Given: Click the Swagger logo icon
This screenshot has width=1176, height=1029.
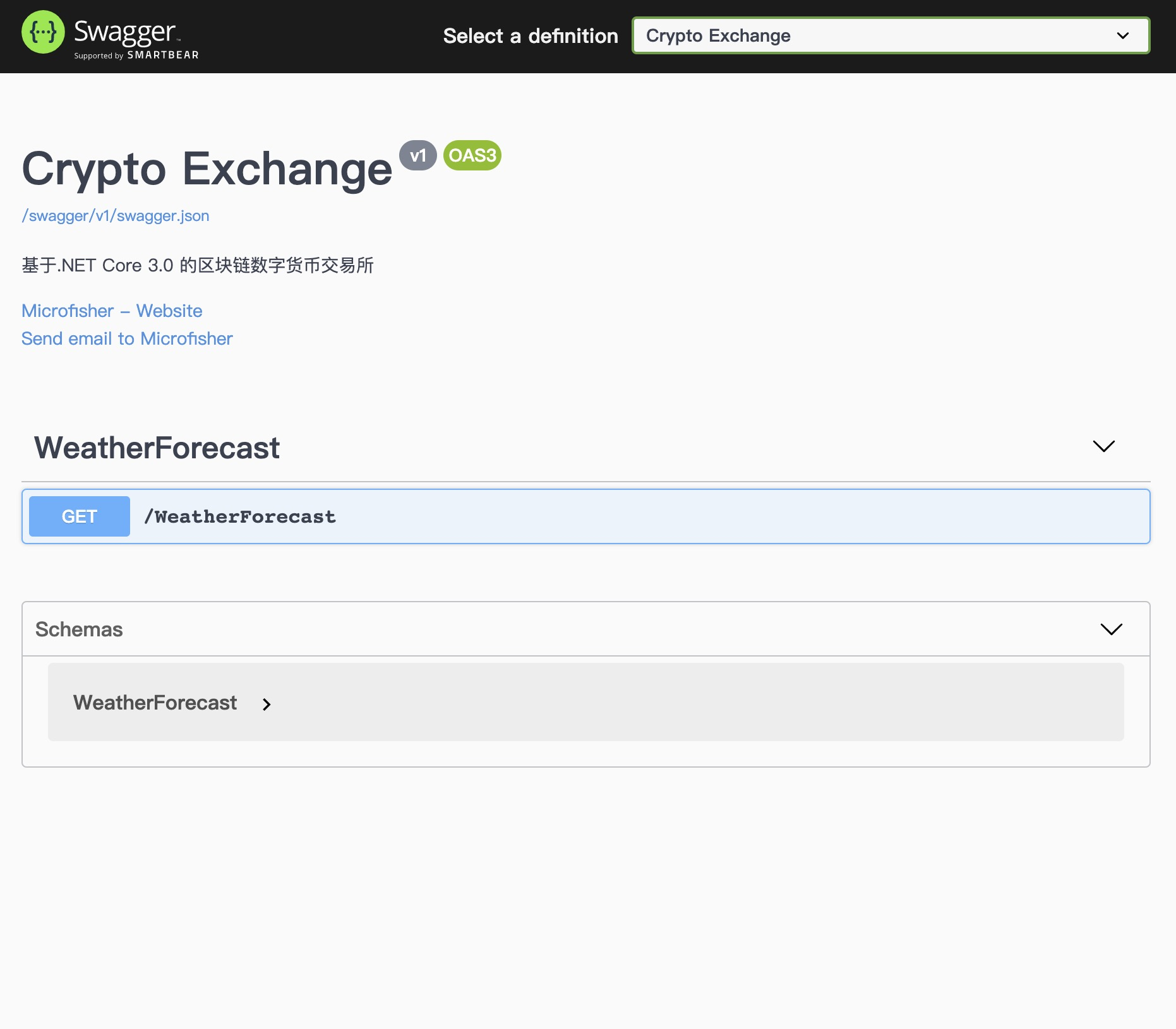Looking at the screenshot, I should pos(43,32).
